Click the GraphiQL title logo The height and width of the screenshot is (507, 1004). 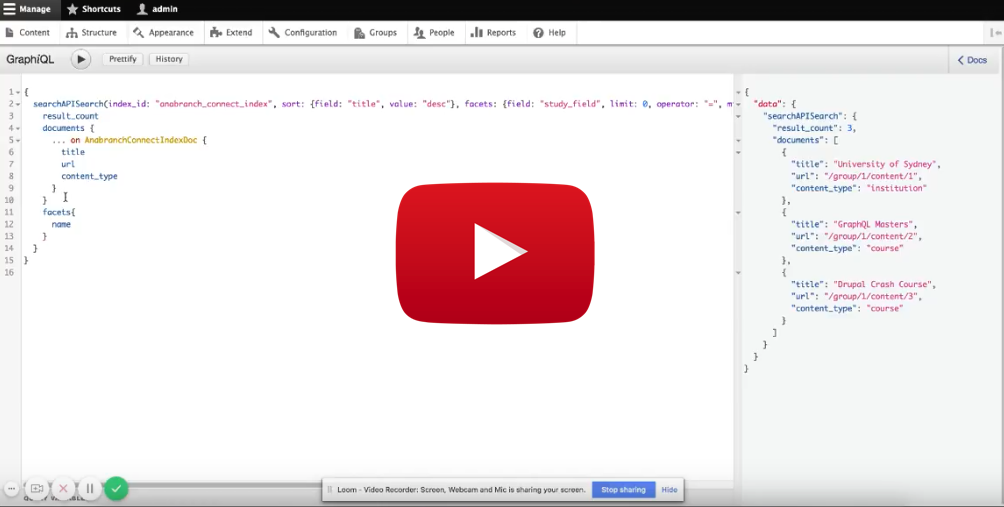click(30, 60)
